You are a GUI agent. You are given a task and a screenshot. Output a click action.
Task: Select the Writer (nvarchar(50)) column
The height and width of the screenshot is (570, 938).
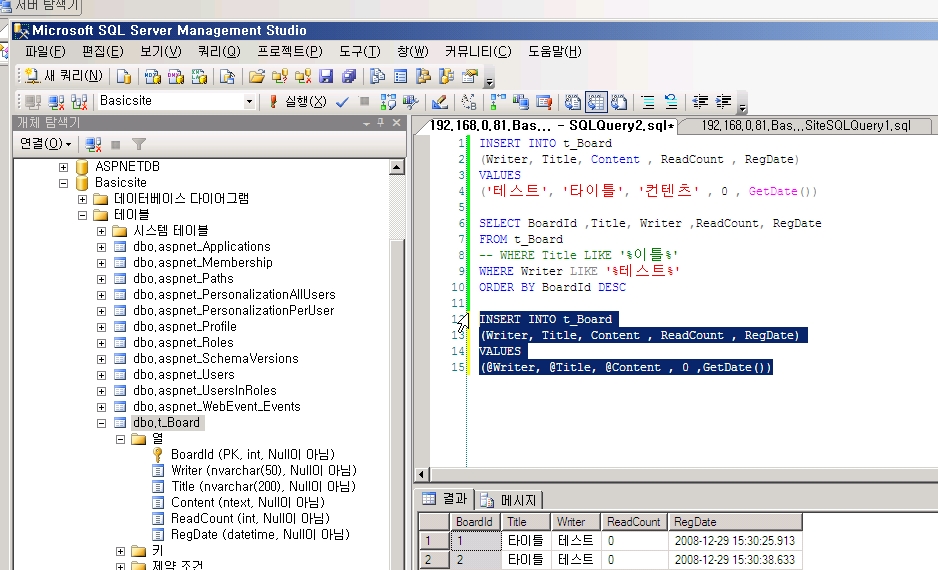pos(264,471)
